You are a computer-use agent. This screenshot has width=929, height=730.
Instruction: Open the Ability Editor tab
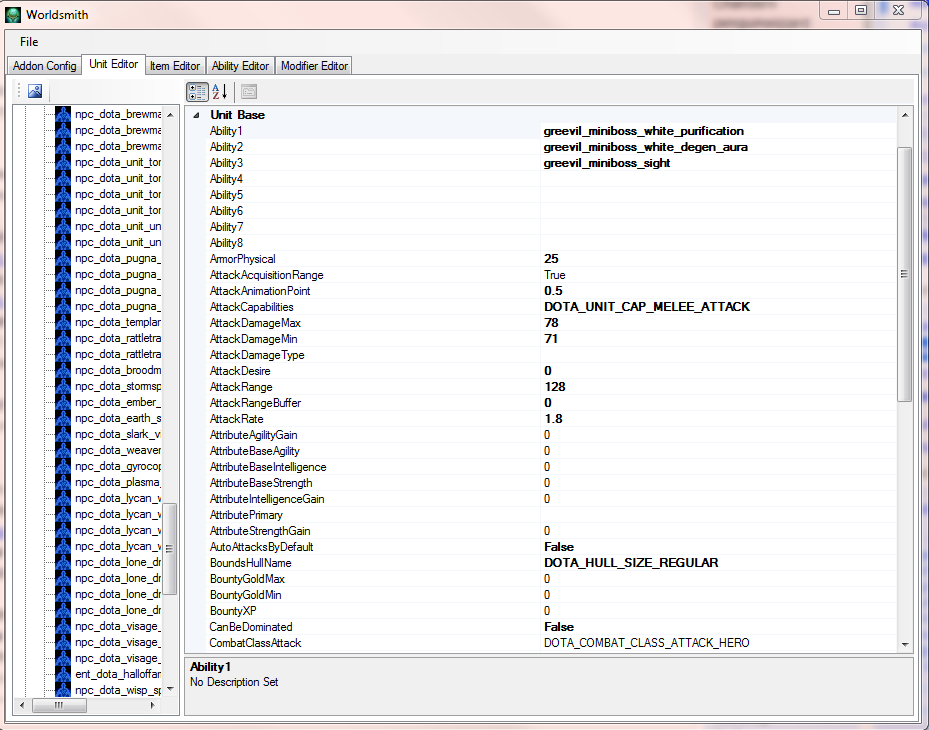coord(240,66)
